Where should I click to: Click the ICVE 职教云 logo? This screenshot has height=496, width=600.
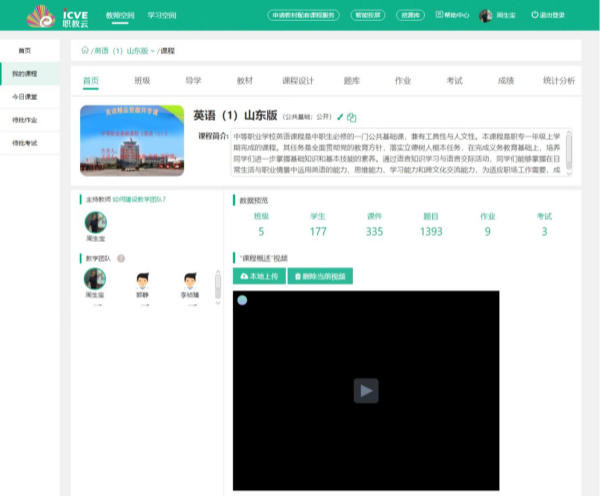[57, 16]
